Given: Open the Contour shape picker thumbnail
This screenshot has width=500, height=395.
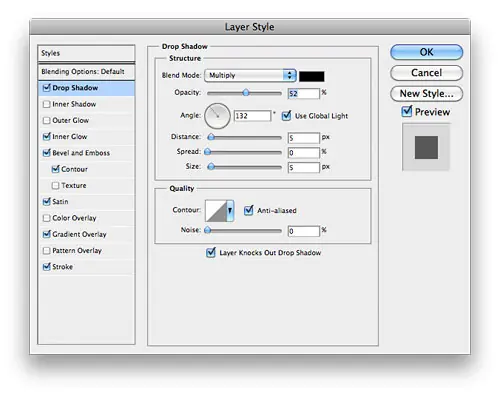Looking at the screenshot, I should click(216, 211).
